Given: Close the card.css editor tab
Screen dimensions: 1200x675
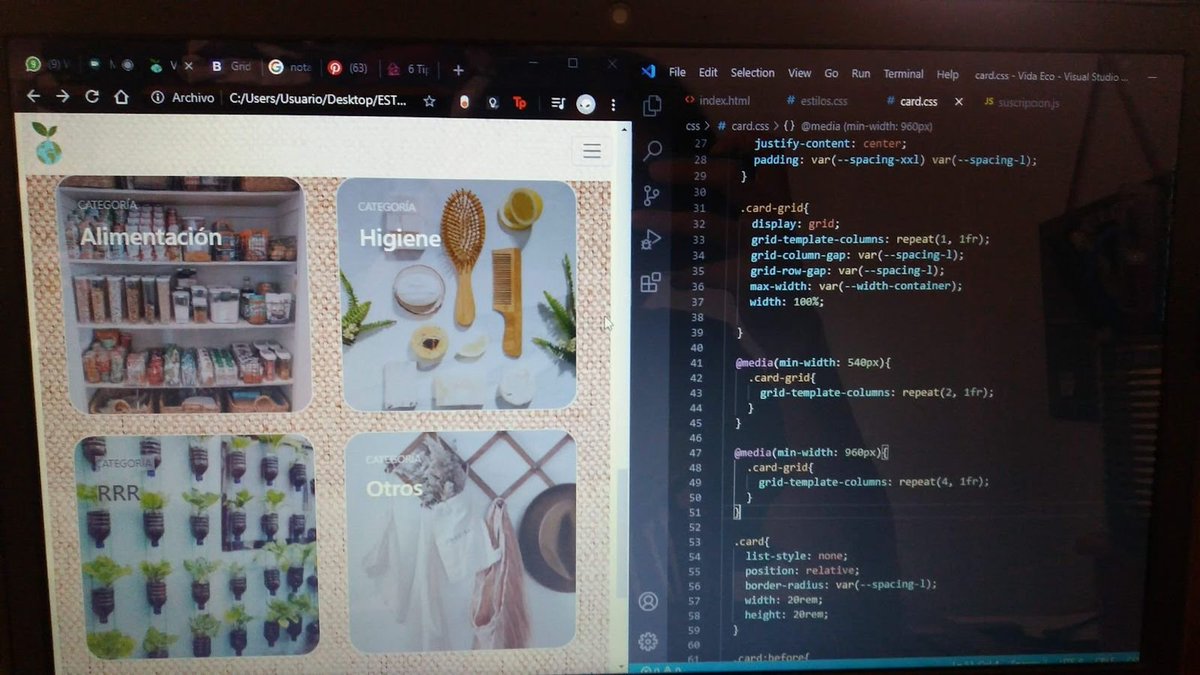Looking at the screenshot, I should point(958,101).
